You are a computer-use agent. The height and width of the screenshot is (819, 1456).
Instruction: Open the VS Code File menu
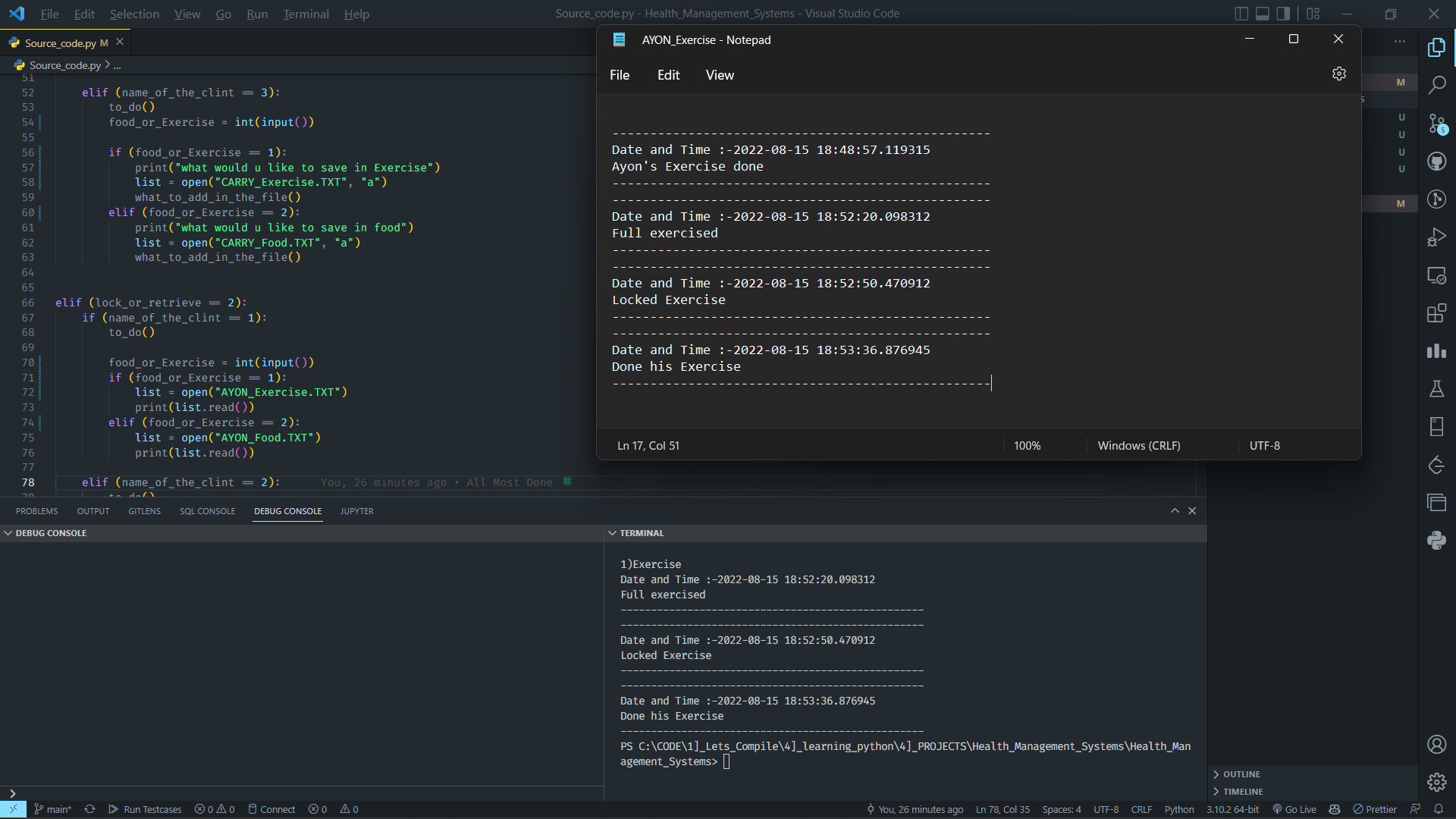click(x=49, y=14)
